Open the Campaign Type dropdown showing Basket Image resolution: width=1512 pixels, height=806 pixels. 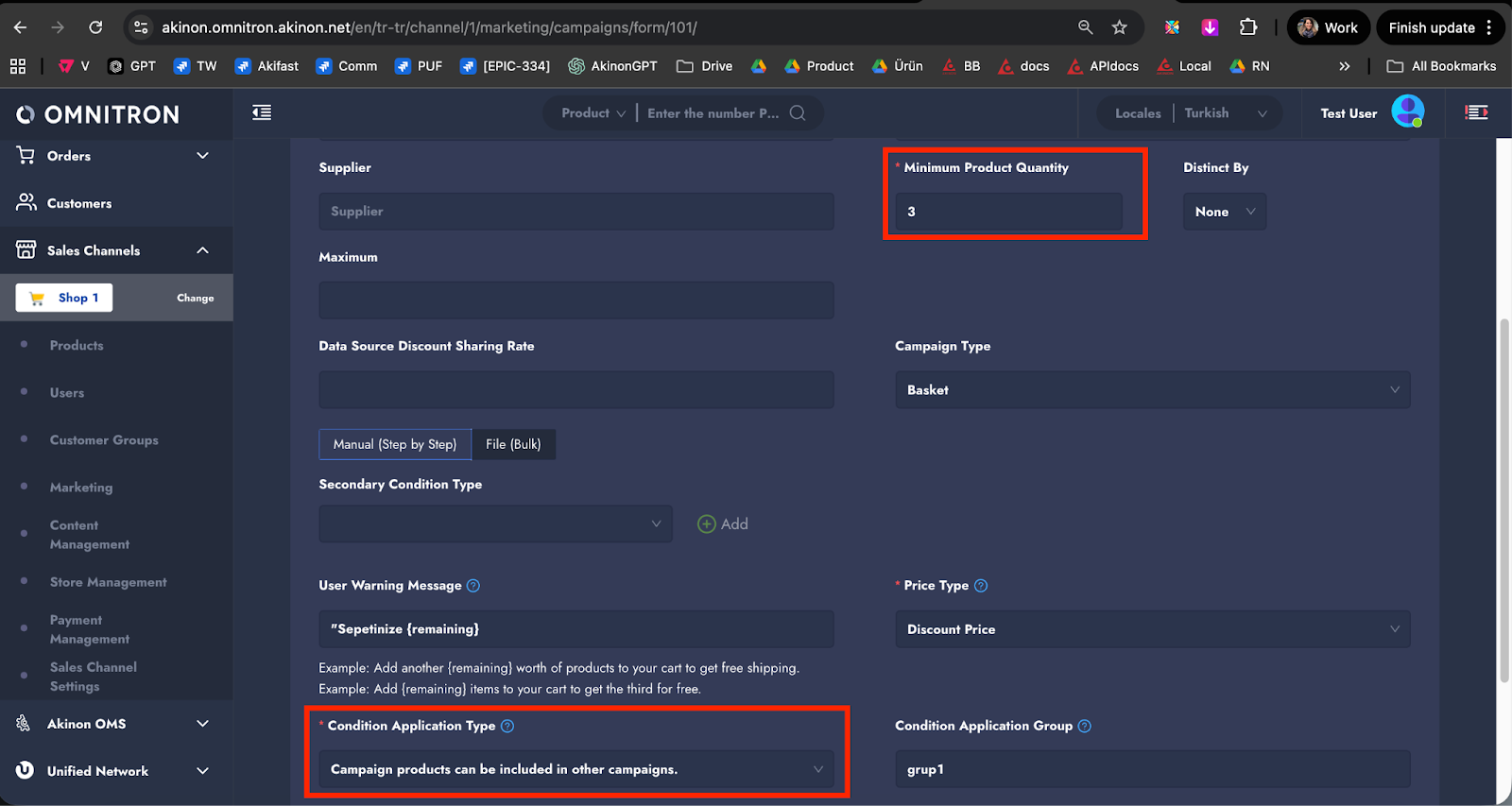(1152, 390)
